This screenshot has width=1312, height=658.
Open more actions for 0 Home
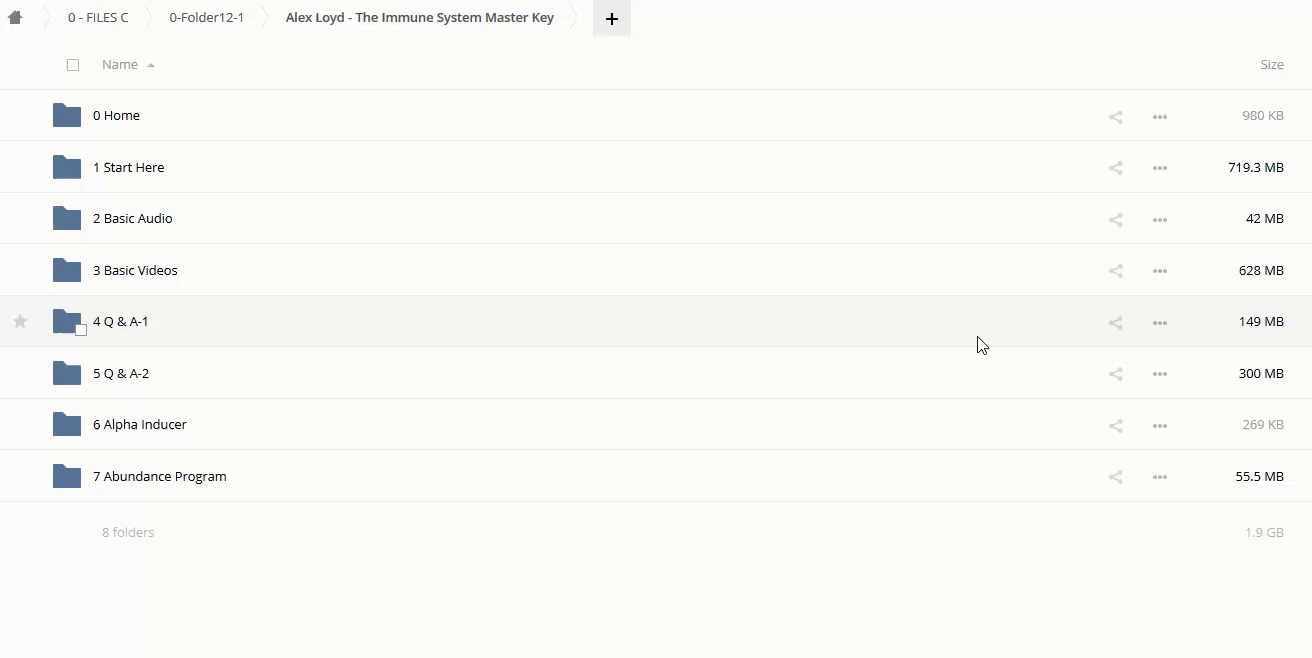[1160, 117]
